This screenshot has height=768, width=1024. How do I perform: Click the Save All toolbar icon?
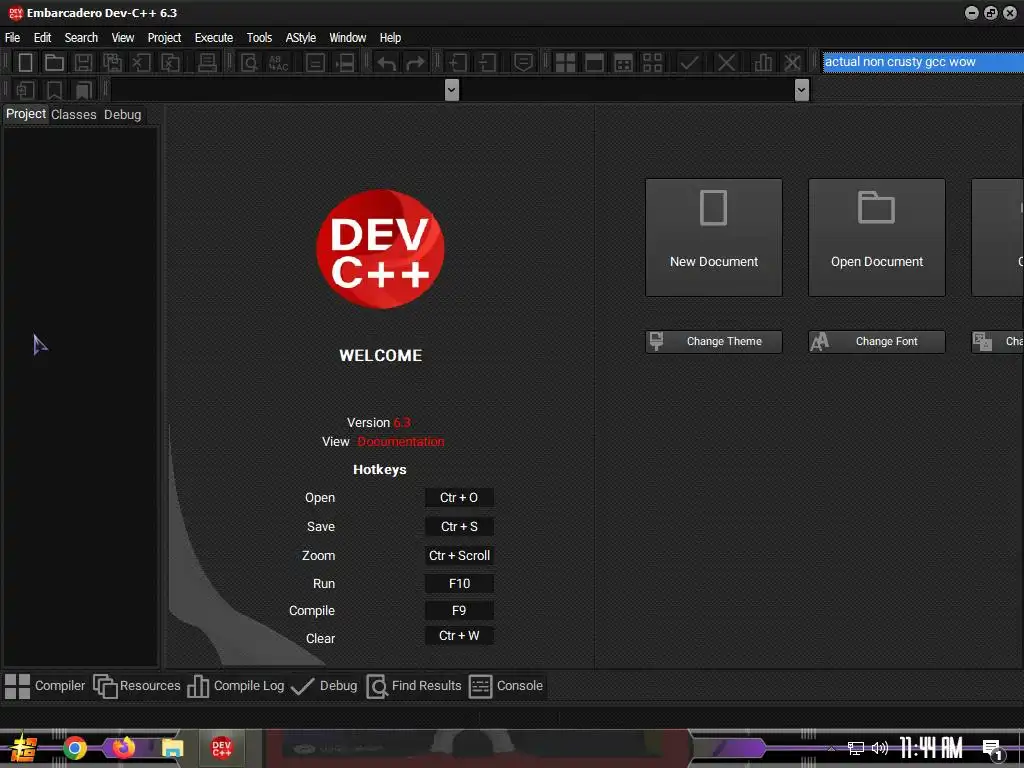click(x=112, y=63)
